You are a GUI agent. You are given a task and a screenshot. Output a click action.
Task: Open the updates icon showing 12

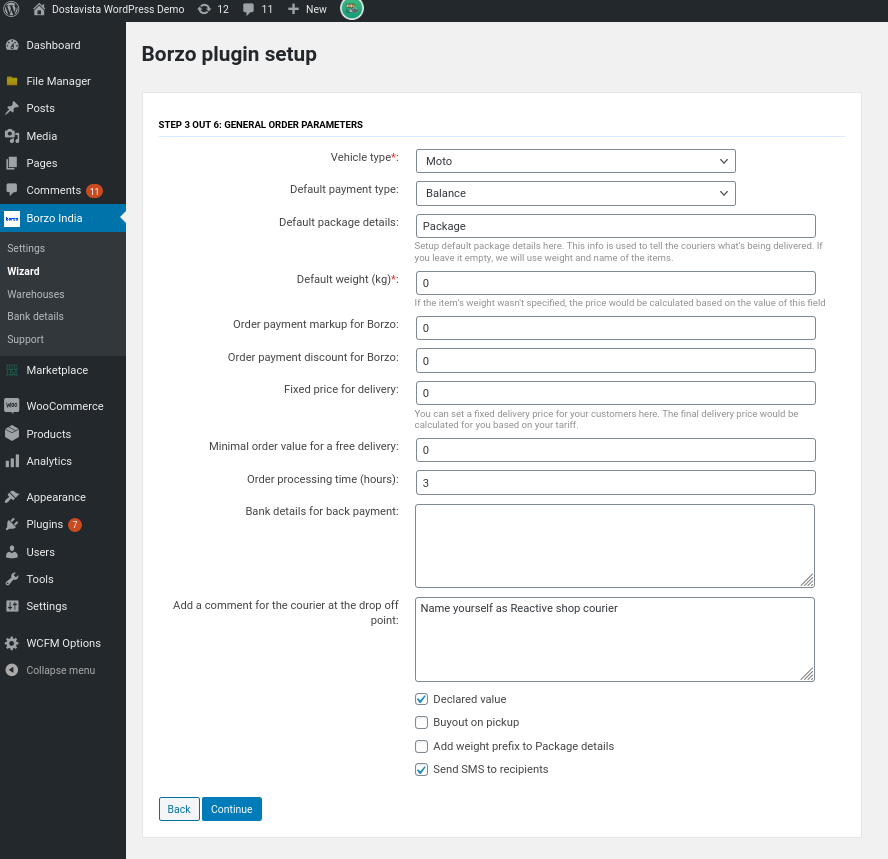[x=204, y=9]
